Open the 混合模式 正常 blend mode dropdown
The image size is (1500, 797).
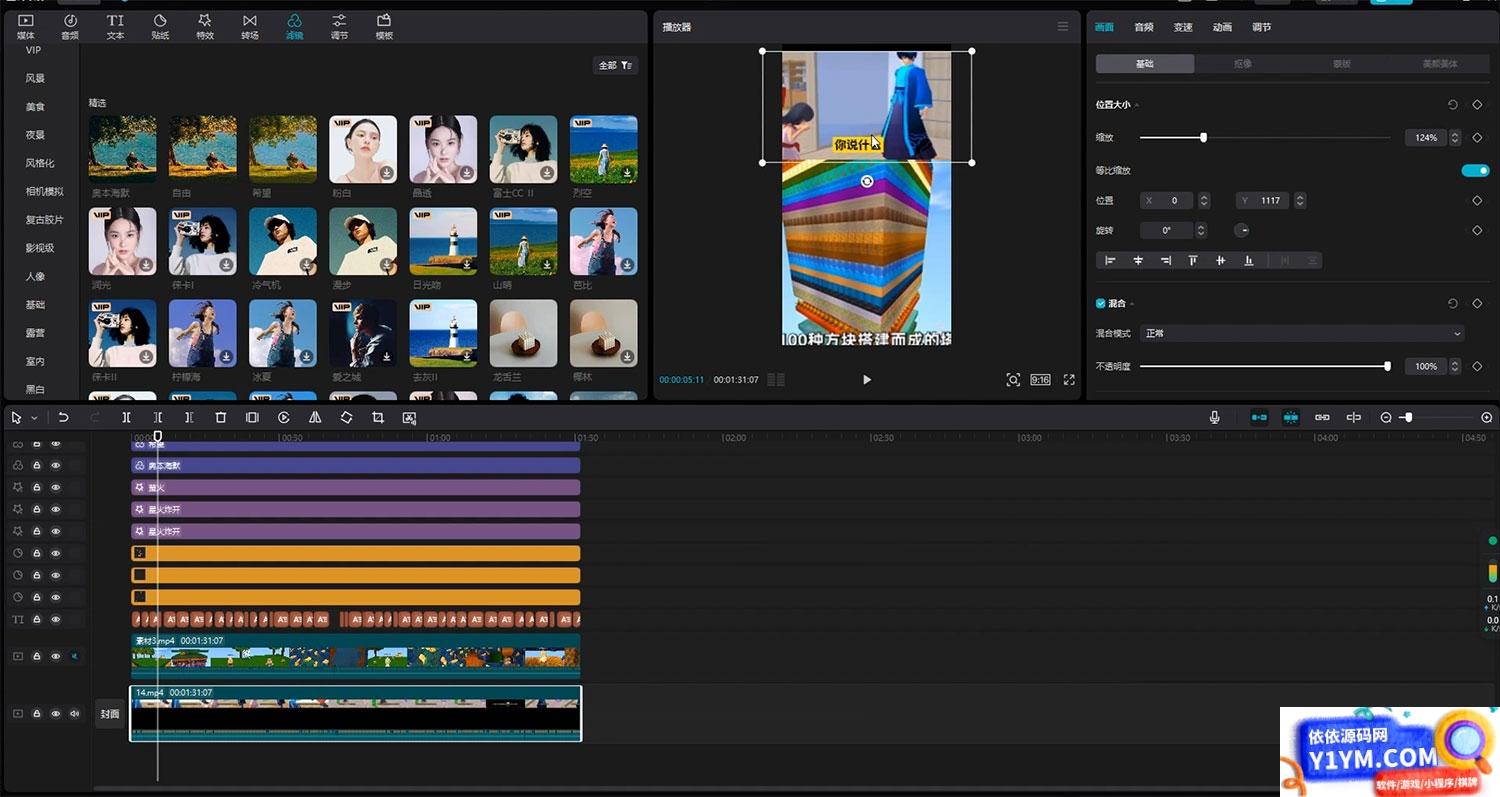(x=1303, y=333)
